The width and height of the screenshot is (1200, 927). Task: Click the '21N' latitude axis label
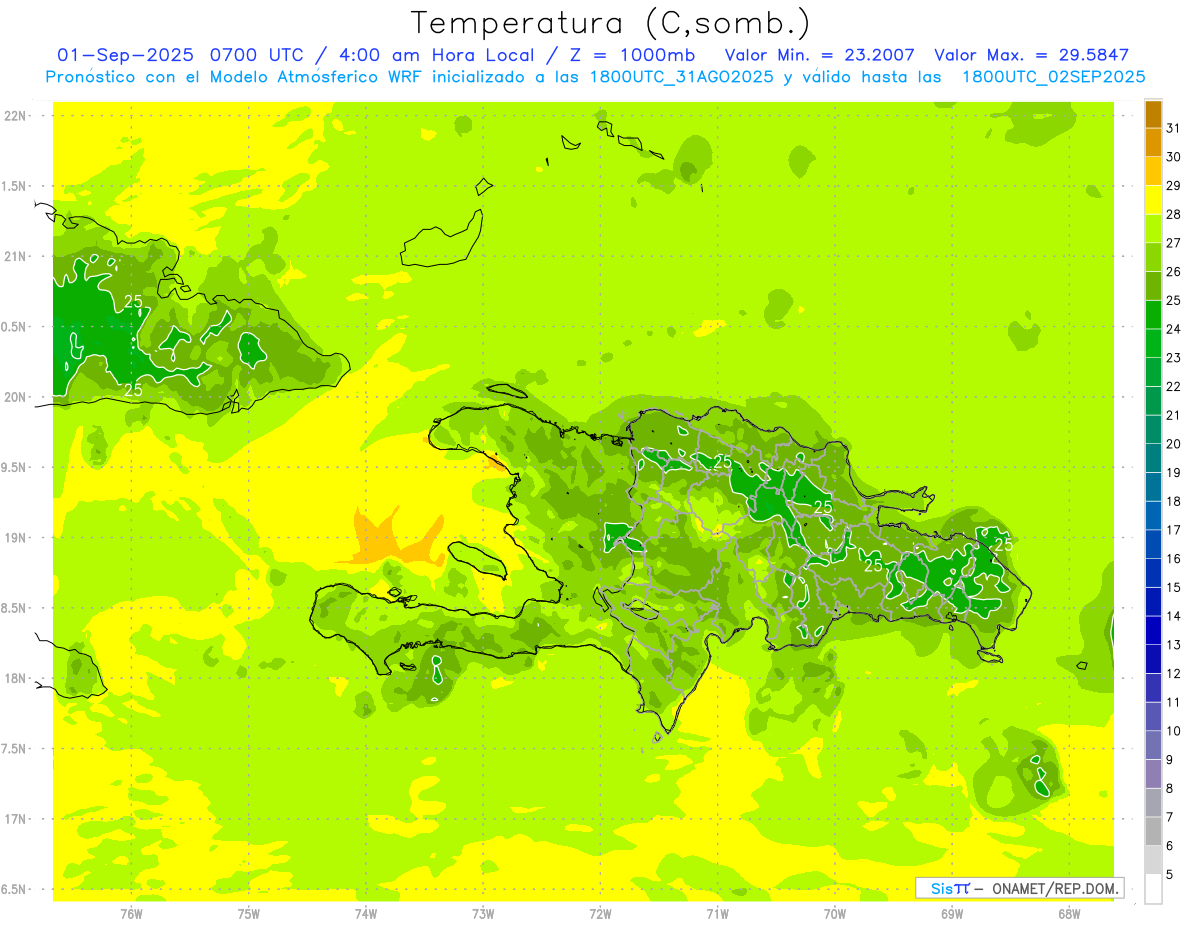[16, 257]
